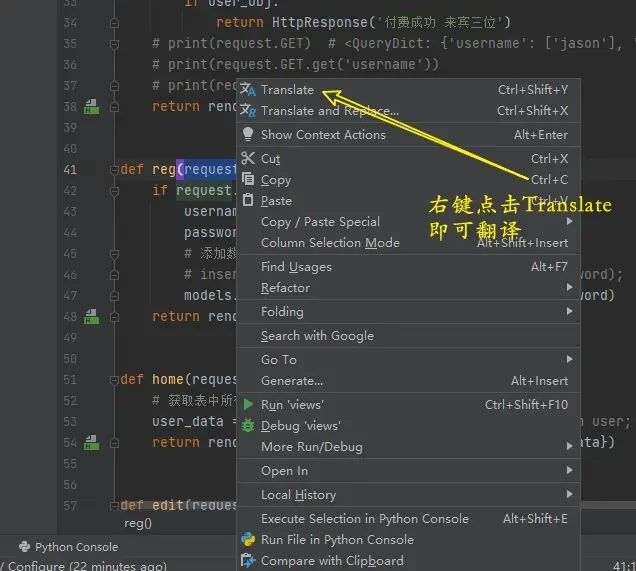
Task: Choose Find Usages from context menu
Action: tap(296, 267)
